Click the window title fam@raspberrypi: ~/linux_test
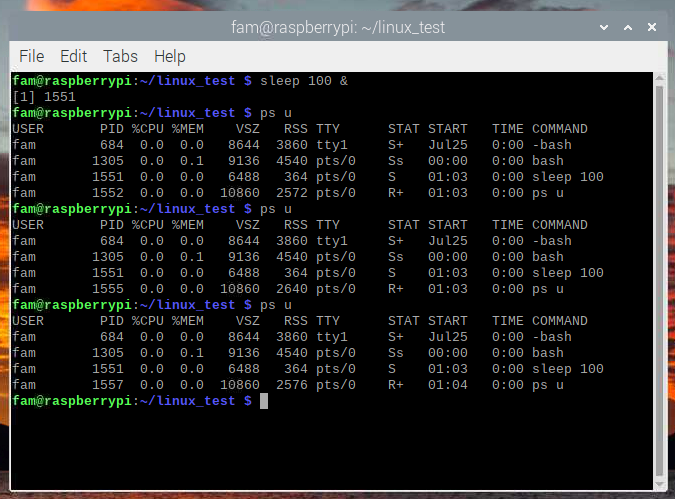Image resolution: width=675 pixels, height=499 pixels. tap(338, 28)
